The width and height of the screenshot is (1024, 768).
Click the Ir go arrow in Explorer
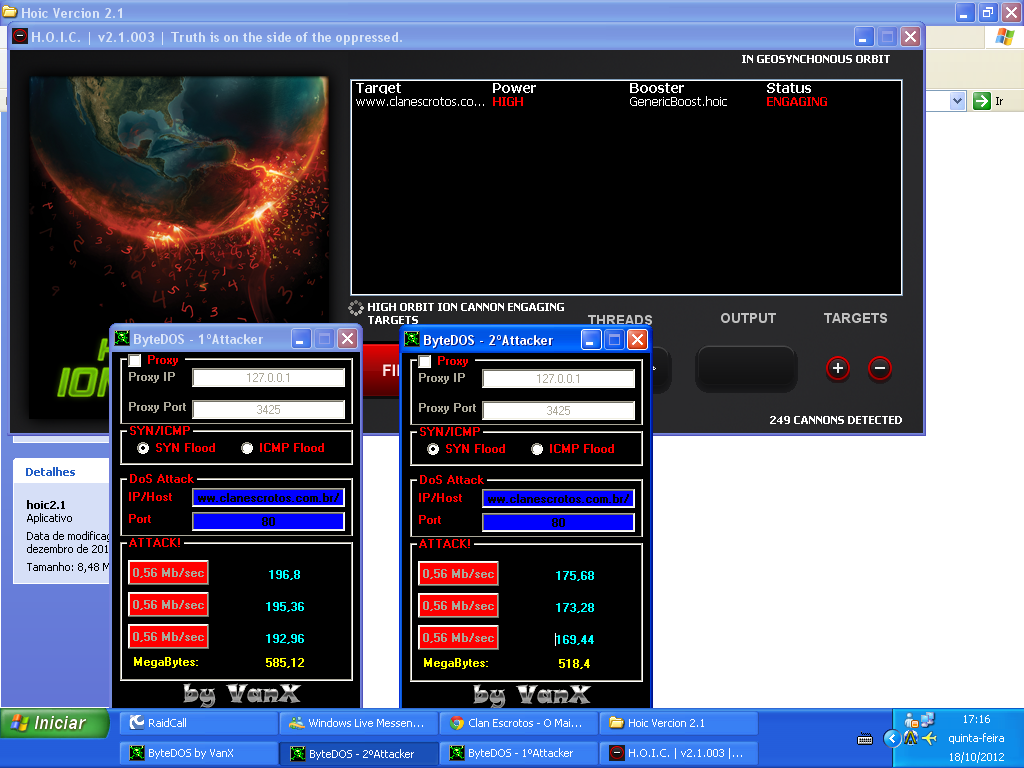point(982,101)
